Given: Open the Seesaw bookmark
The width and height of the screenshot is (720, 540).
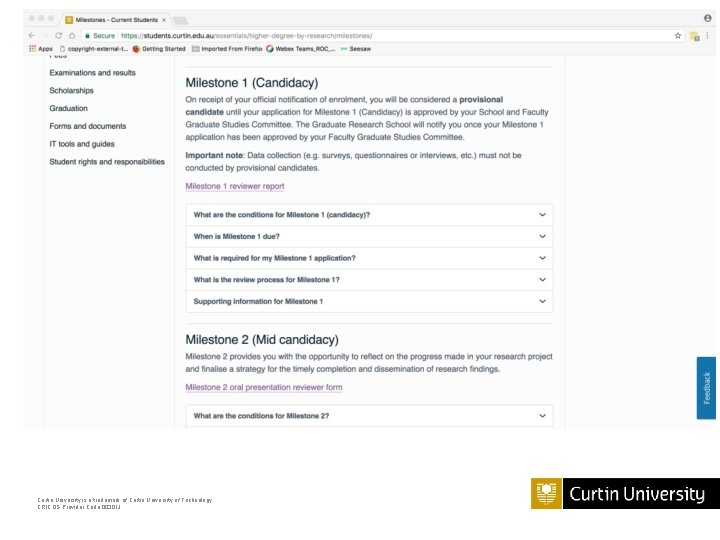Looking at the screenshot, I should click(x=356, y=49).
